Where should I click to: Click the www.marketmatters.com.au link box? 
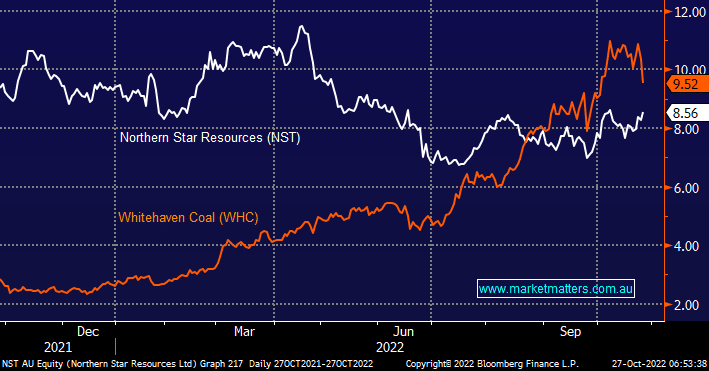[x=556, y=289]
